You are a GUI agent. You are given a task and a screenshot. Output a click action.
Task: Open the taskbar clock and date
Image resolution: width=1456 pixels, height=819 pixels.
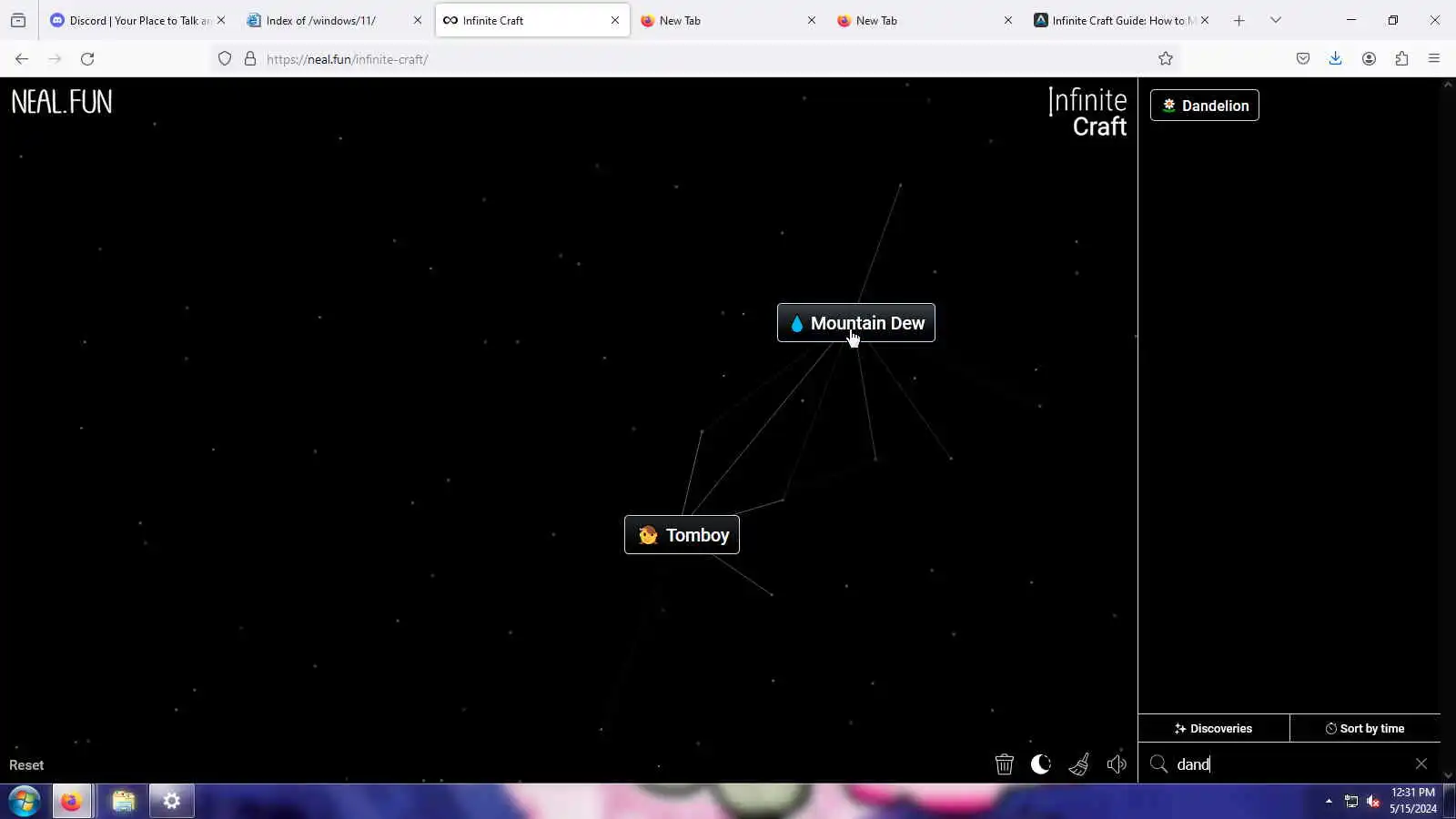[1413, 801]
